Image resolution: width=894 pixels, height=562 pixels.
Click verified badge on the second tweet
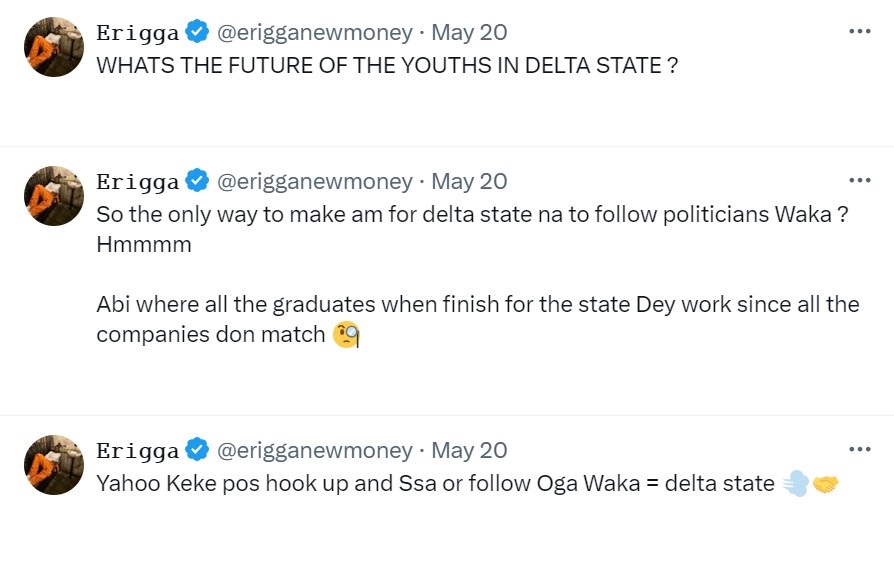pyautogui.click(x=197, y=181)
